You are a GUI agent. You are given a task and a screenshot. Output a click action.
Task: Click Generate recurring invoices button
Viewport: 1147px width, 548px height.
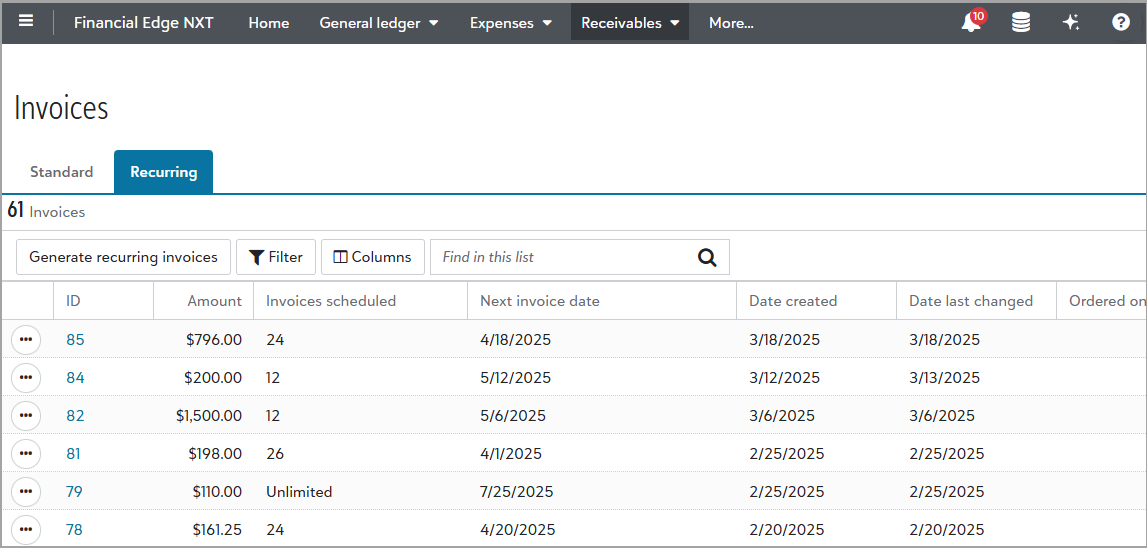click(123, 257)
